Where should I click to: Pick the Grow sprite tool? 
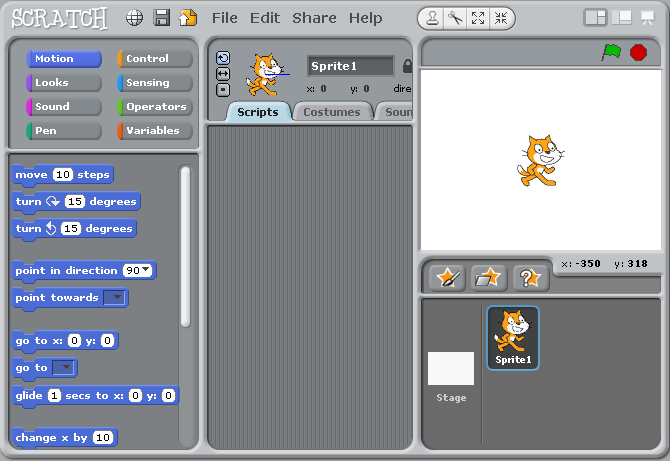pos(478,18)
